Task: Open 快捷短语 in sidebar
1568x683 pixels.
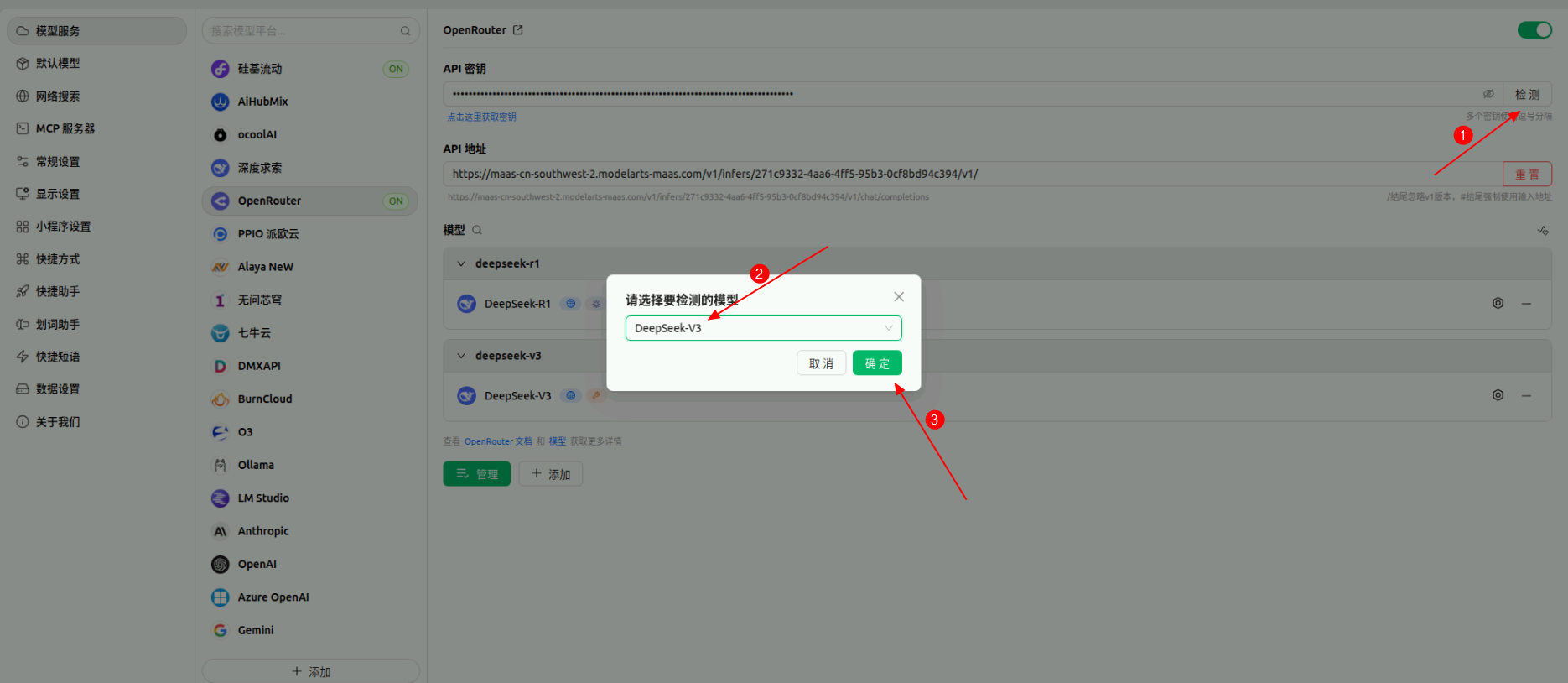Action: pos(97,357)
